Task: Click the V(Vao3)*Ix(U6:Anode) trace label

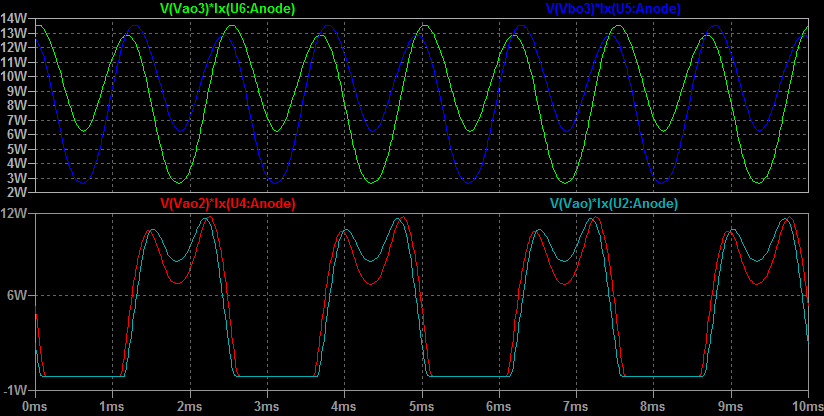Action: point(227,8)
